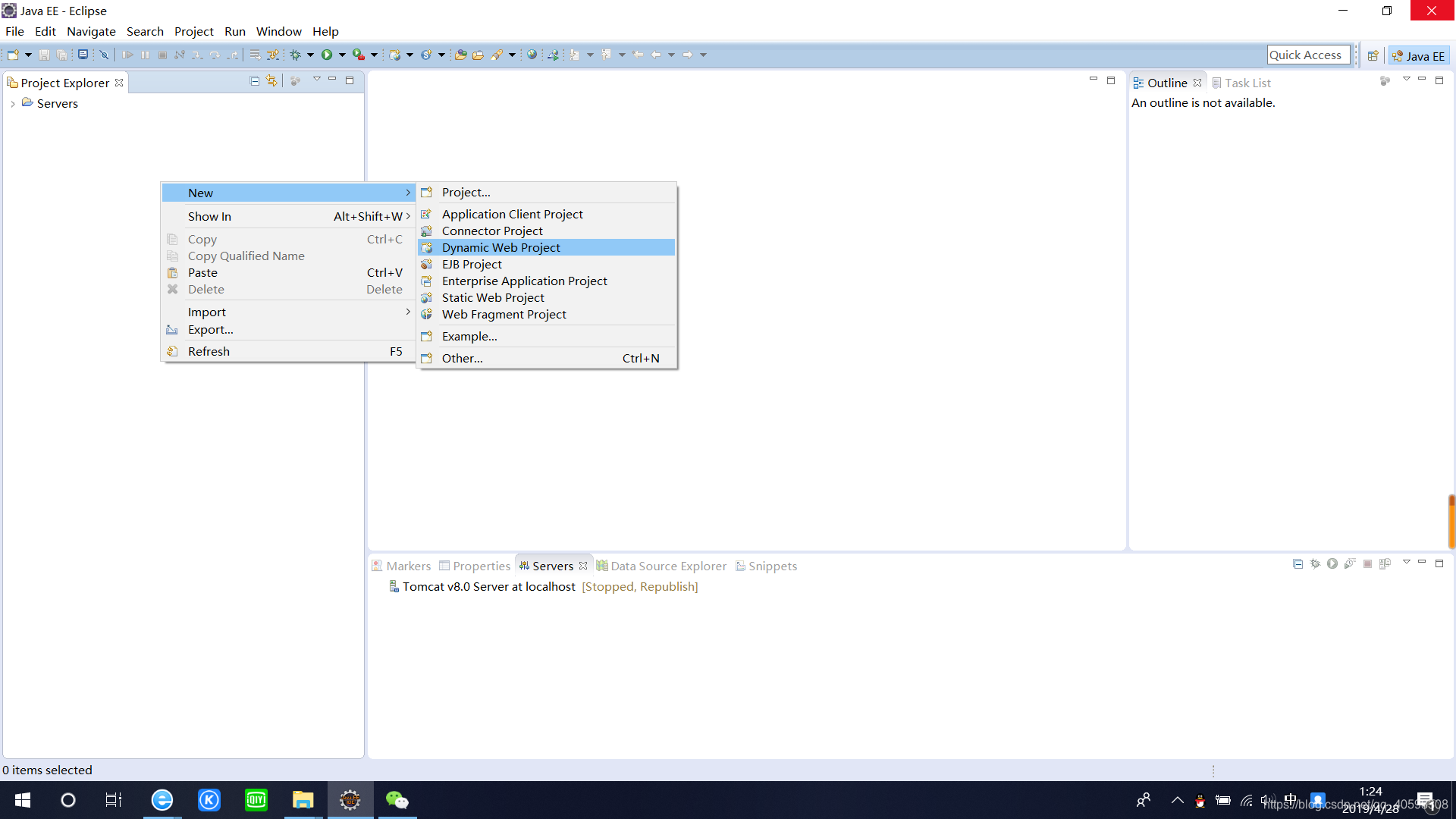The image size is (1456, 819).
Task: Open Servers view menu triangle
Action: click(x=1406, y=562)
